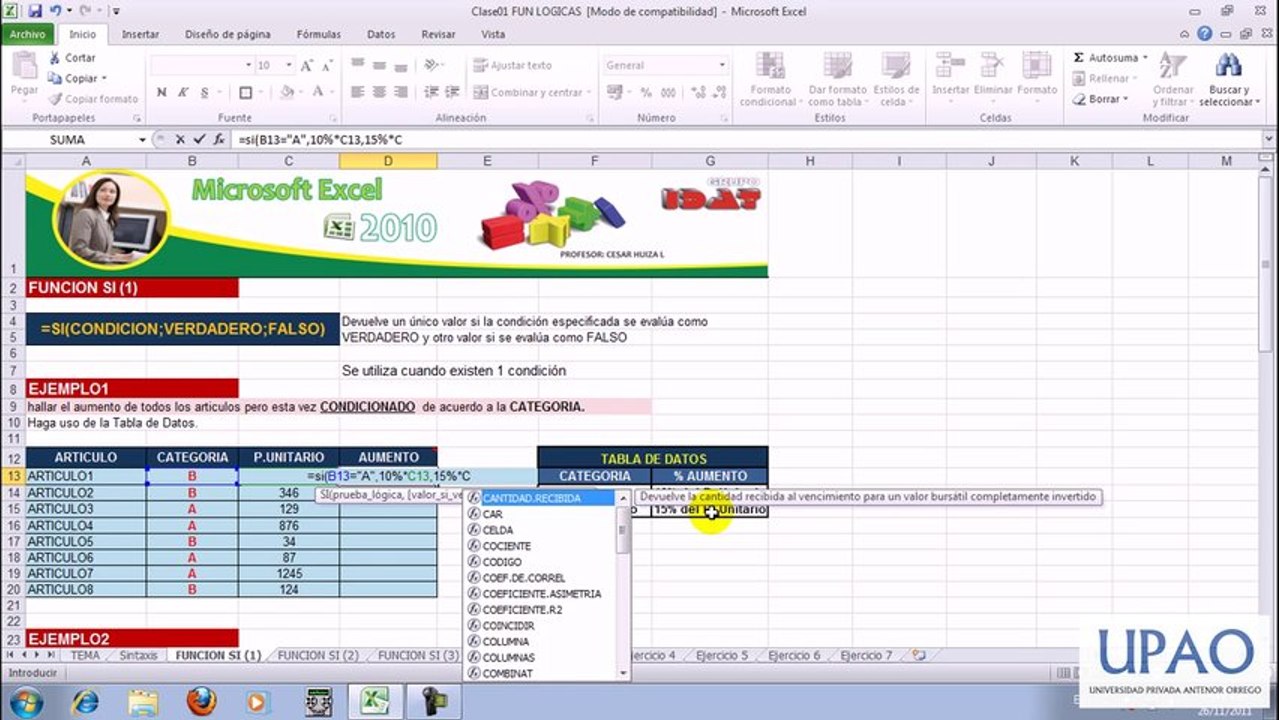1279x720 pixels.
Task: Open Internet Explorer from taskbar
Action: click(x=86, y=701)
